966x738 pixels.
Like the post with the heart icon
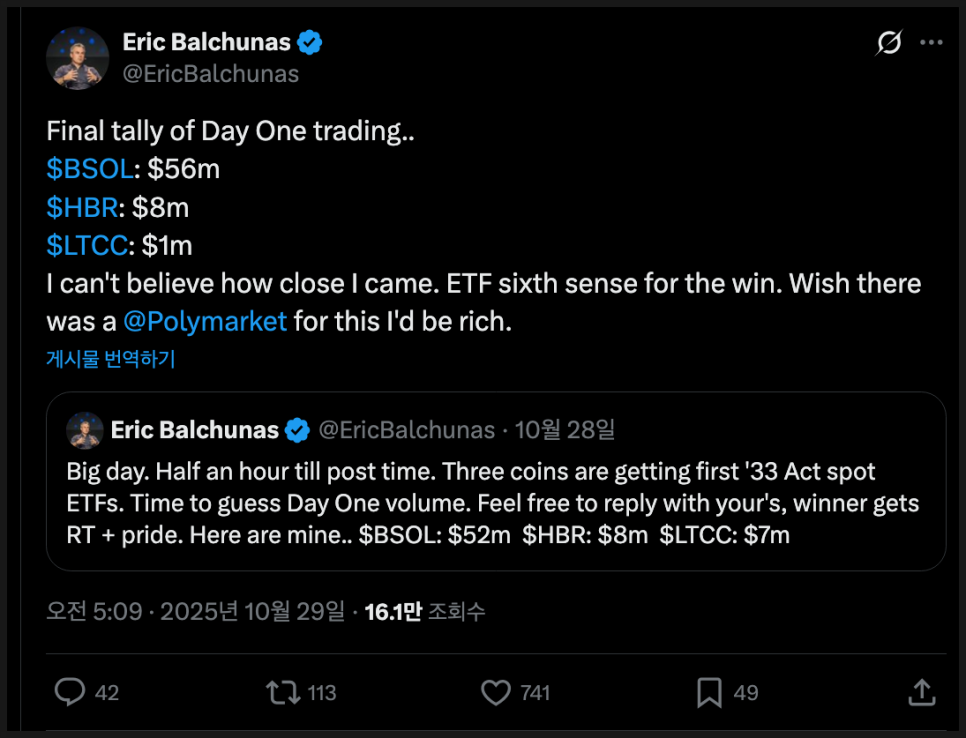(x=496, y=692)
